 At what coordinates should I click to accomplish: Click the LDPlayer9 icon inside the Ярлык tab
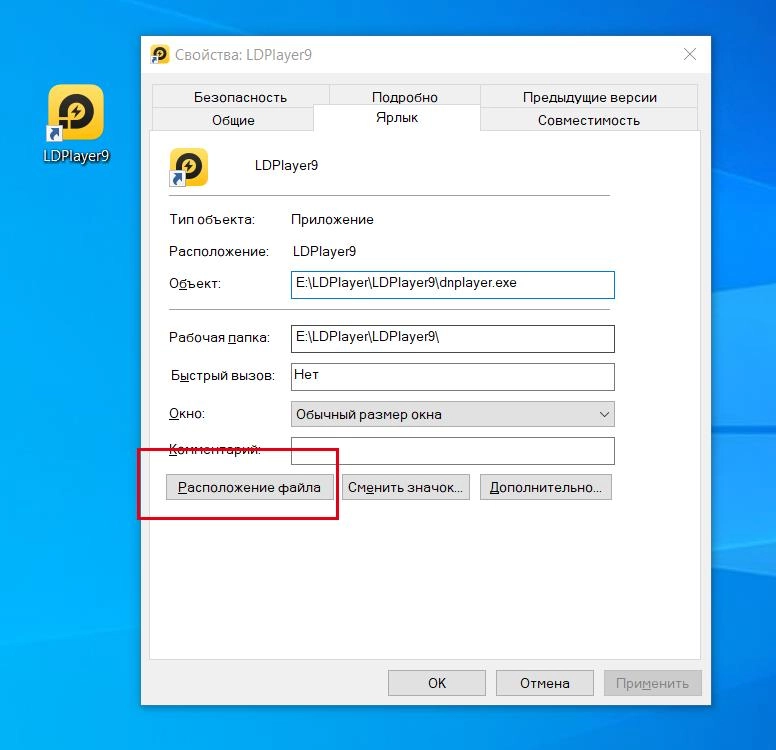coord(189,167)
